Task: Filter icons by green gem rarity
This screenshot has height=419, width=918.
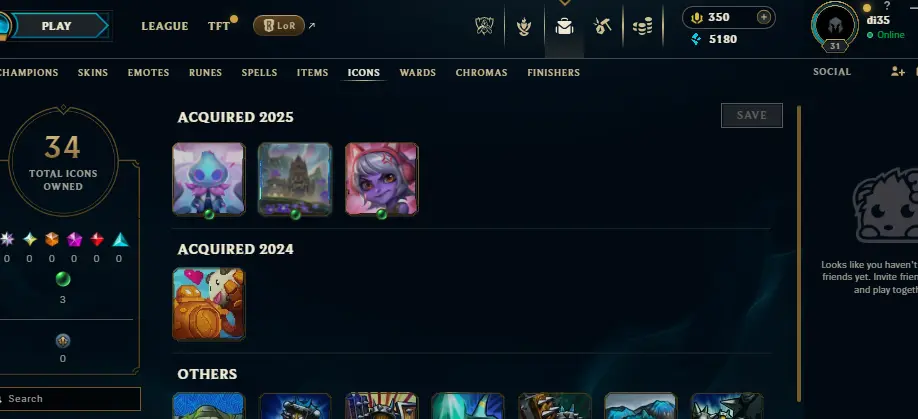Action: 63,280
